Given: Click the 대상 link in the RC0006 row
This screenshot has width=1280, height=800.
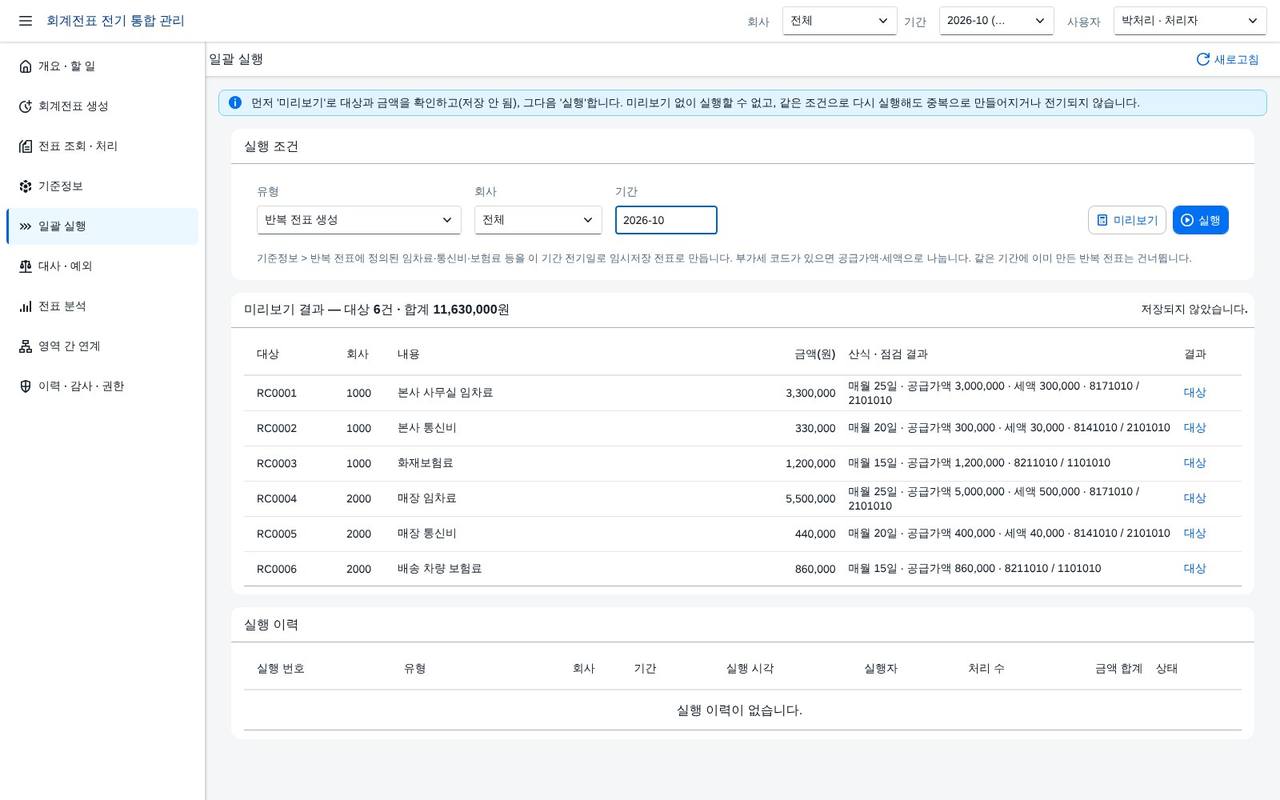Looking at the screenshot, I should point(1195,568).
